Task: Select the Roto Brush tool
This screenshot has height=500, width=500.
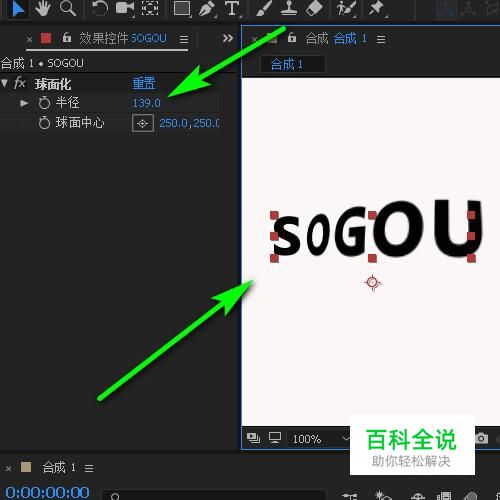Action: (345, 8)
